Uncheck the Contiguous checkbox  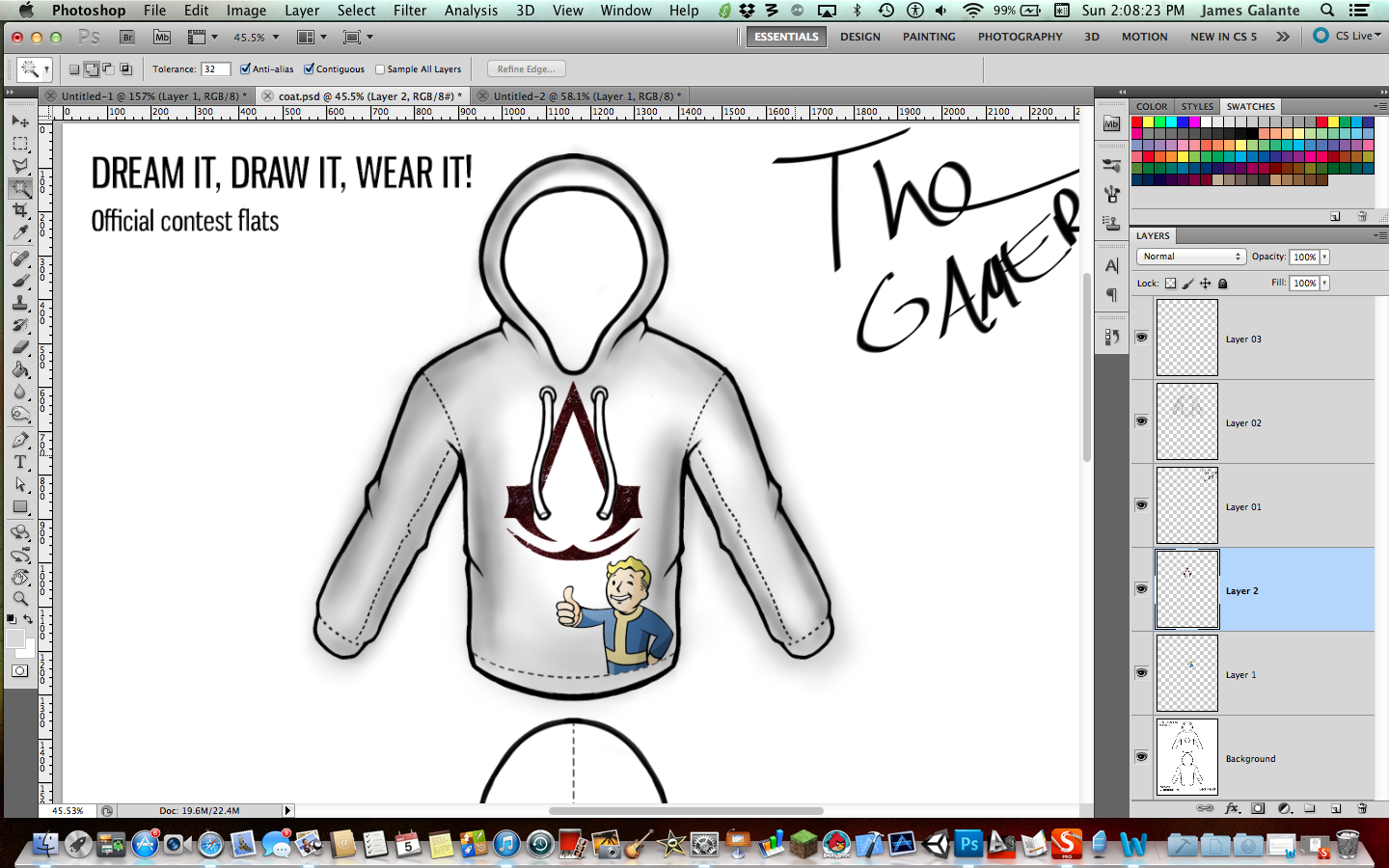(x=309, y=68)
